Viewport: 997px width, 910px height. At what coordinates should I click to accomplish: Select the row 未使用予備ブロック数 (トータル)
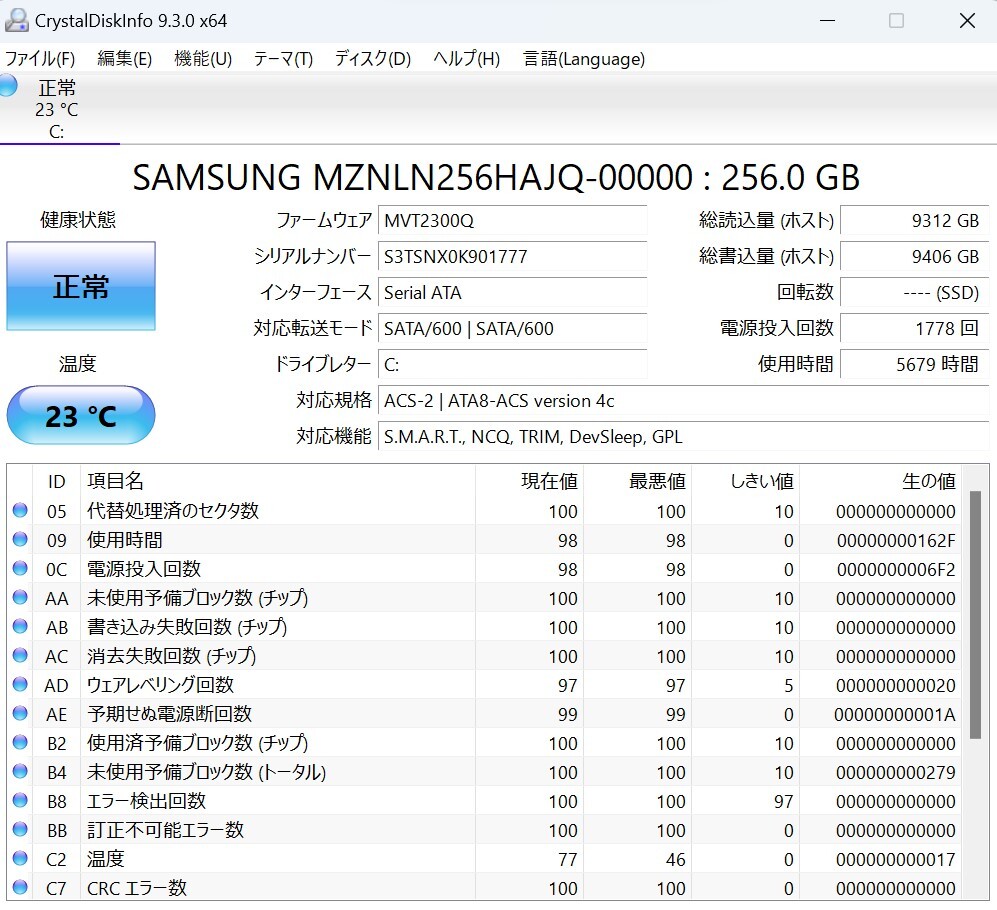(486, 772)
